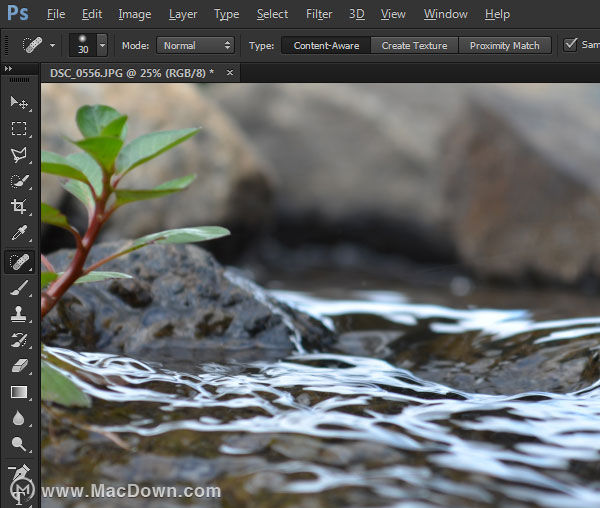Select the Rectangular Marquee tool

[19, 129]
